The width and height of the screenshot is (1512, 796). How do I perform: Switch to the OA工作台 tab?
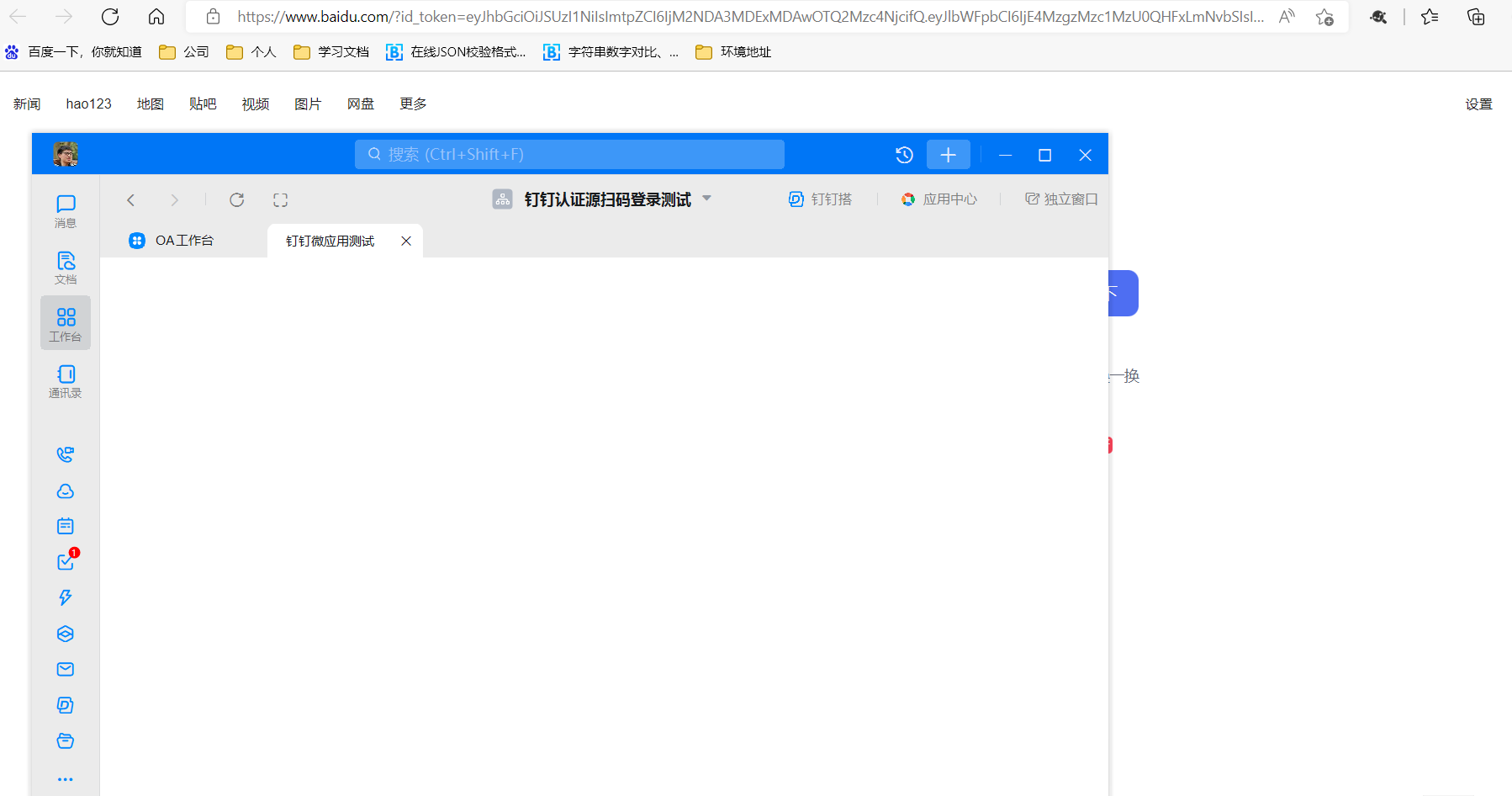tap(172, 241)
